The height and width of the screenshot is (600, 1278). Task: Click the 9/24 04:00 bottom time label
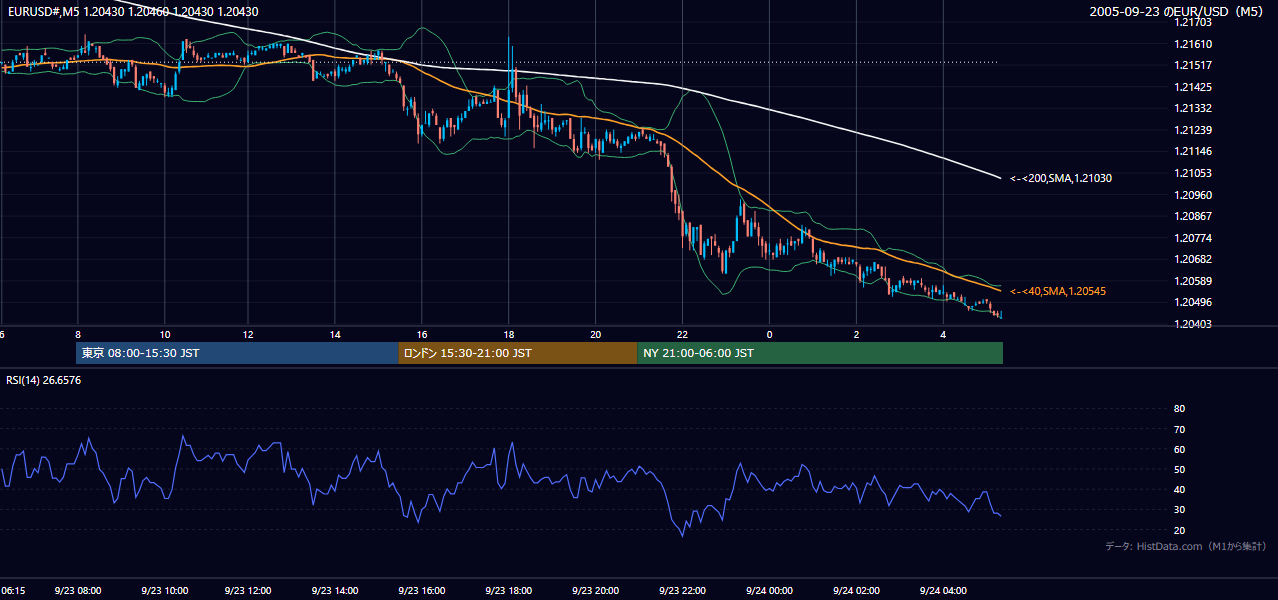click(943, 591)
